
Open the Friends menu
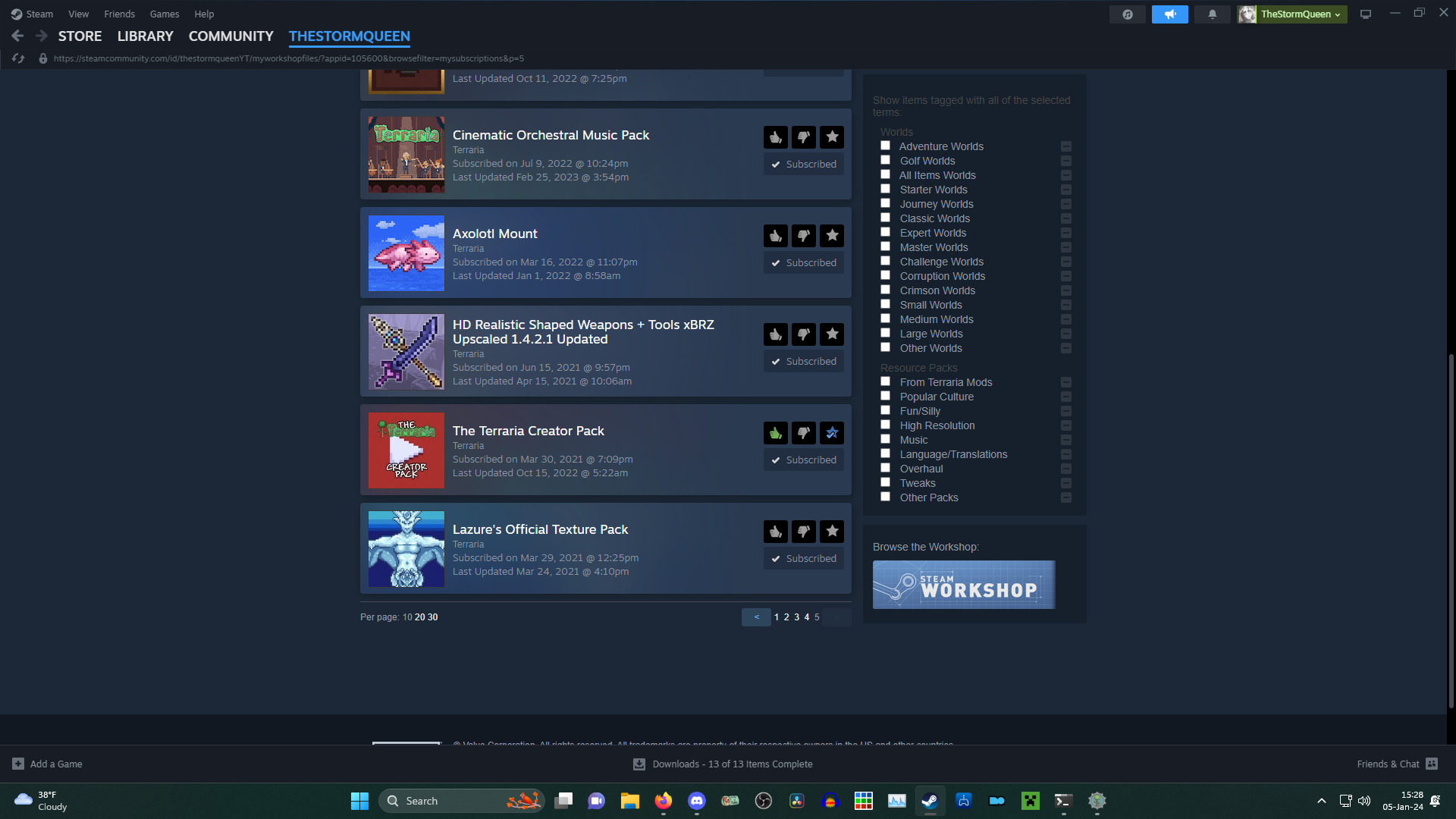tap(119, 14)
